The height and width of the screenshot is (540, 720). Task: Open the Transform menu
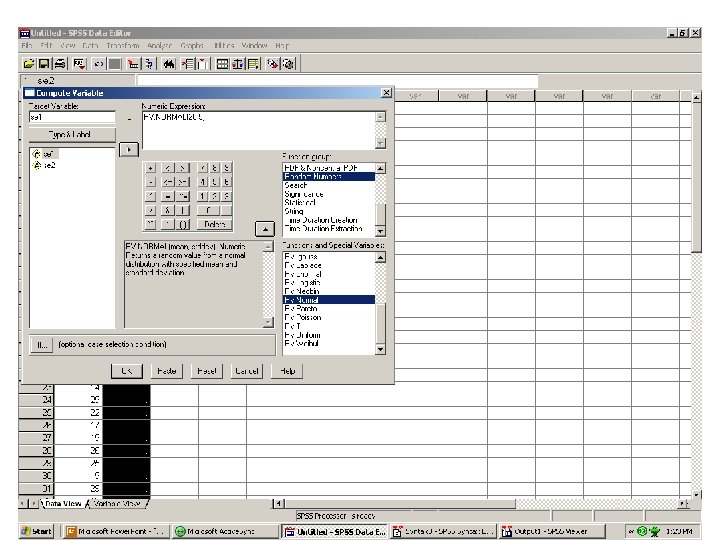(123, 45)
